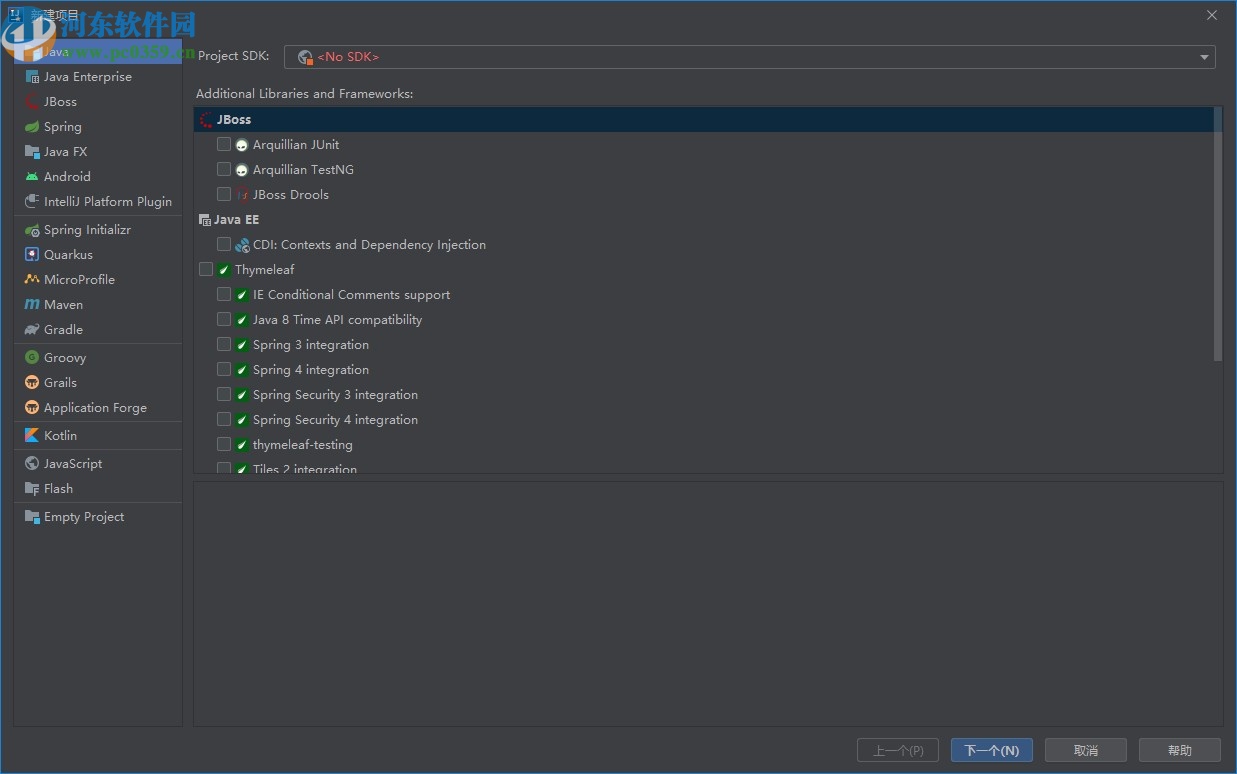Click the 帮助 help button

pyautogui.click(x=1180, y=750)
